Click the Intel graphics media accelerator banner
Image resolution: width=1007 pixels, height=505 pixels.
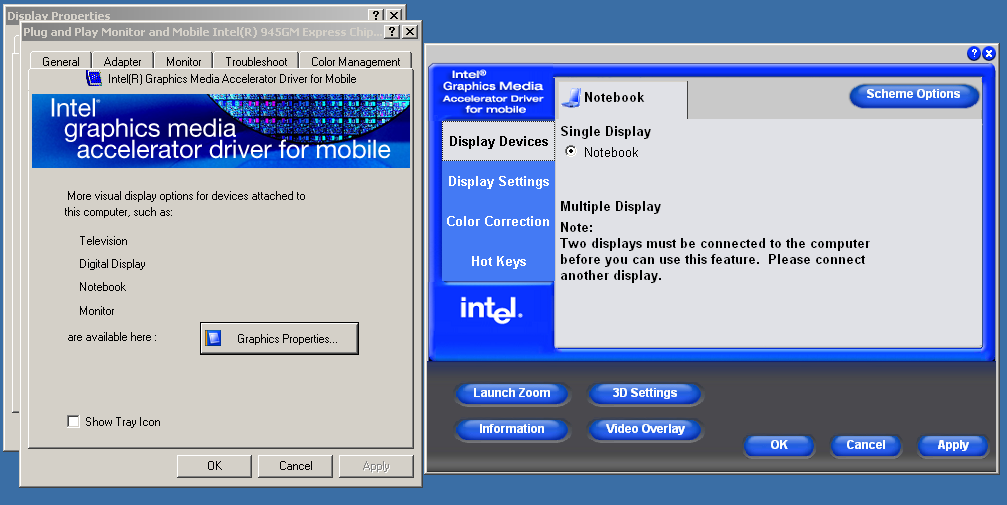[x=221, y=131]
